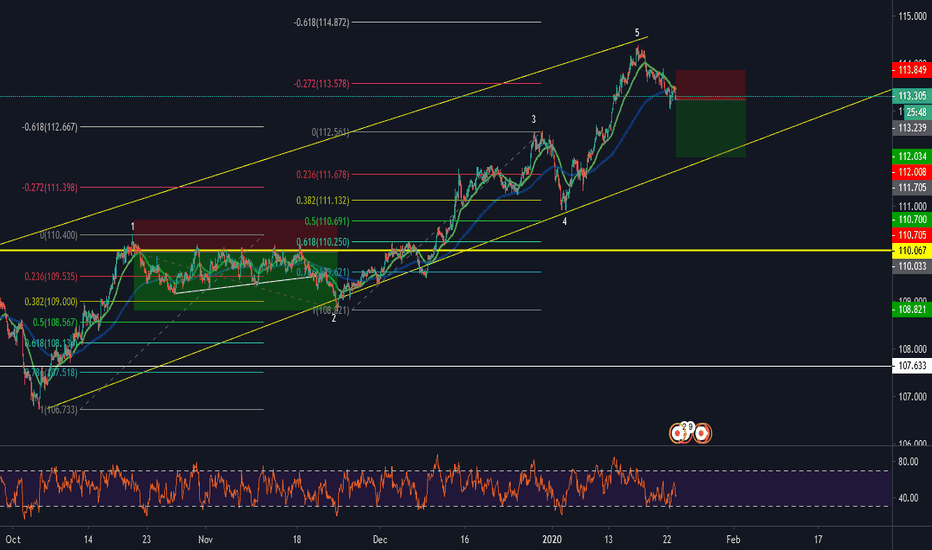
Task: Click the current price label 113.305
Action: pyautogui.click(x=910, y=96)
